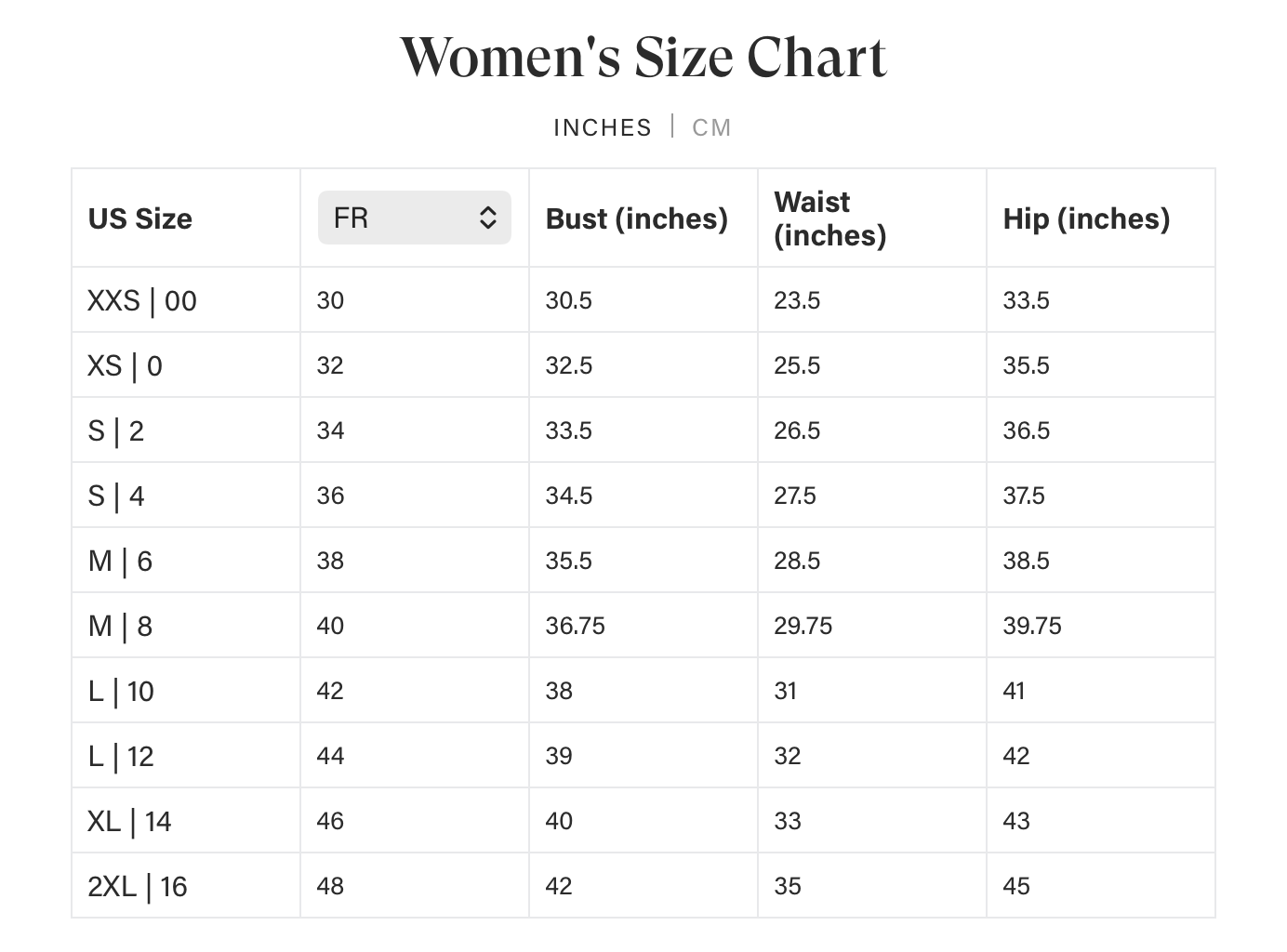
Task: Open the FR size region dropdown
Action: pos(415,218)
